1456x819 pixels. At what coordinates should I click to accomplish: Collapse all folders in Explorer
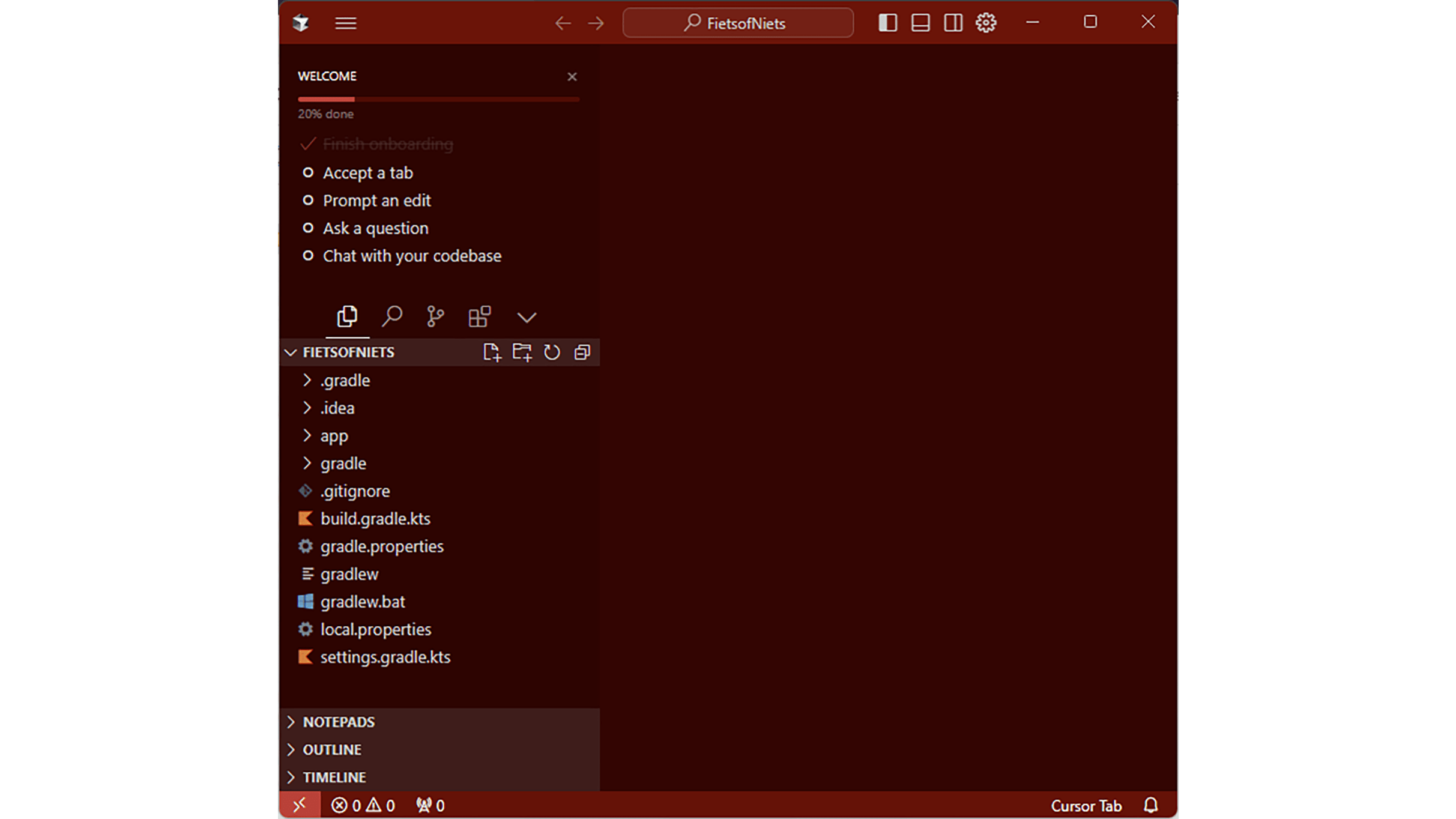coord(581,352)
